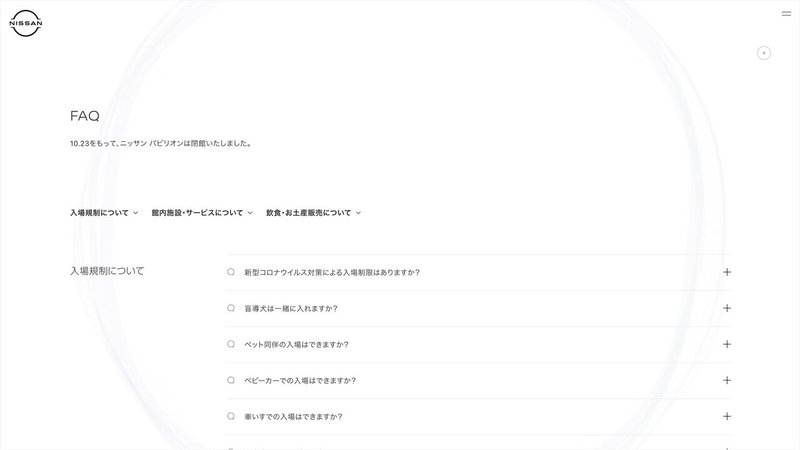This screenshot has width=800, height=450.
Task: Click the Nissan logo
Action: tap(26, 23)
